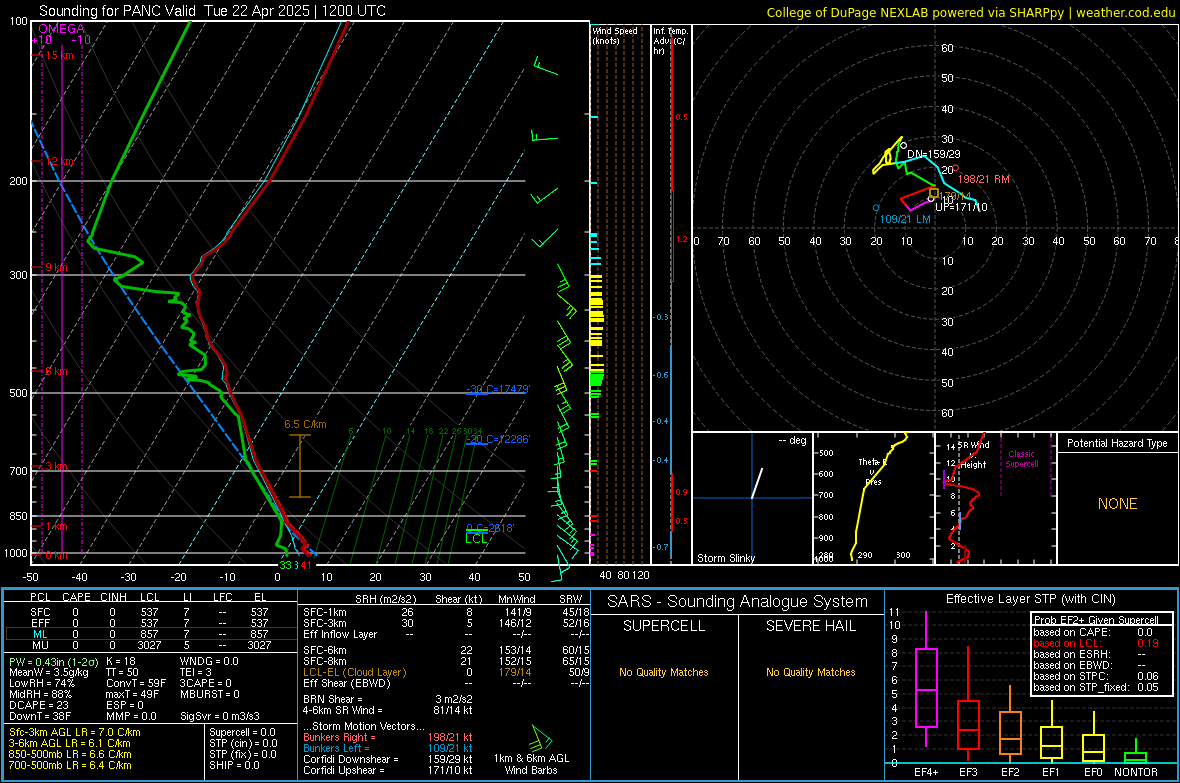Image resolution: width=1180 pixels, height=783 pixels.
Task: Click the '0 C=2818'' freezing level label
Action: 489,528
